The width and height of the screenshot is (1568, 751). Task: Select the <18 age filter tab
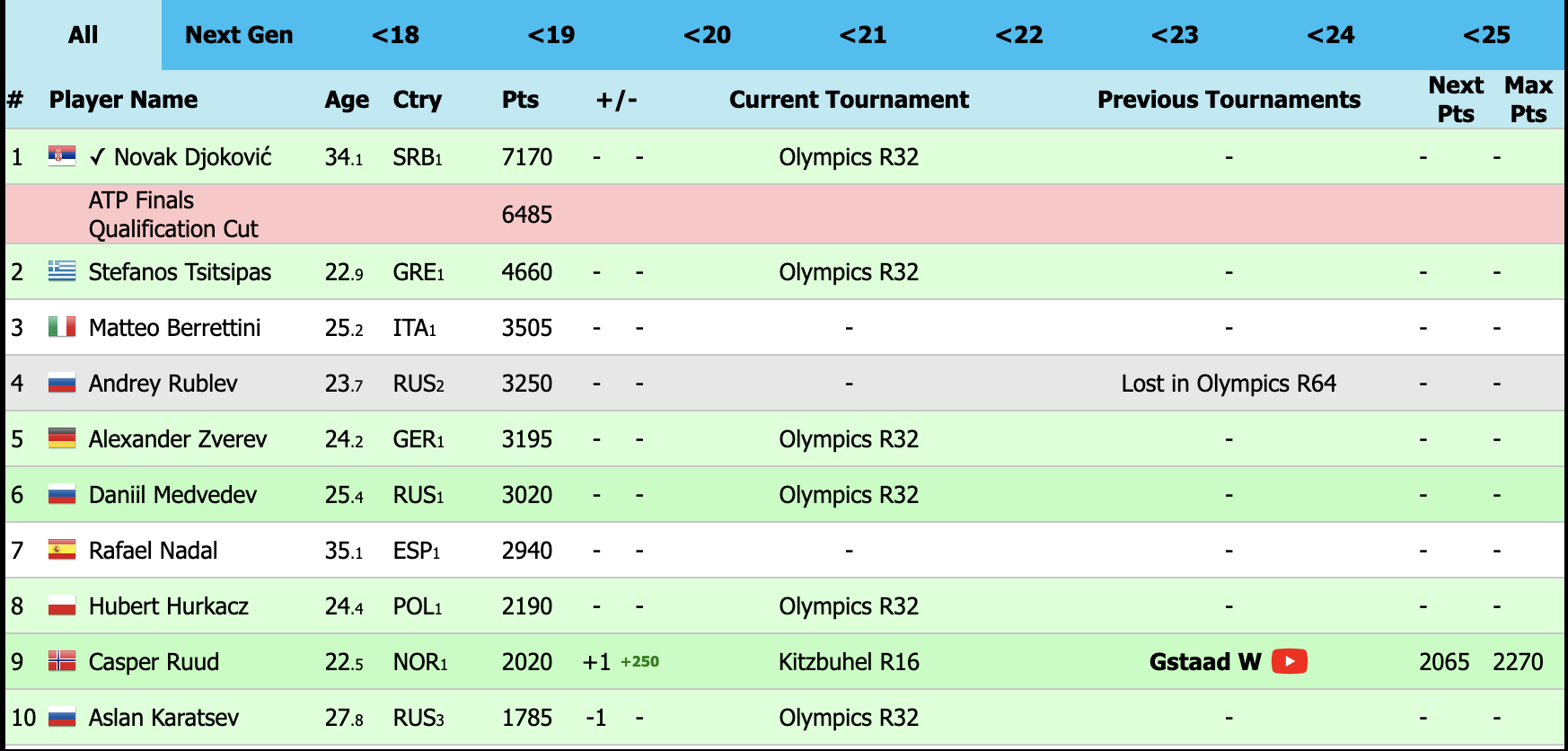pos(395,35)
